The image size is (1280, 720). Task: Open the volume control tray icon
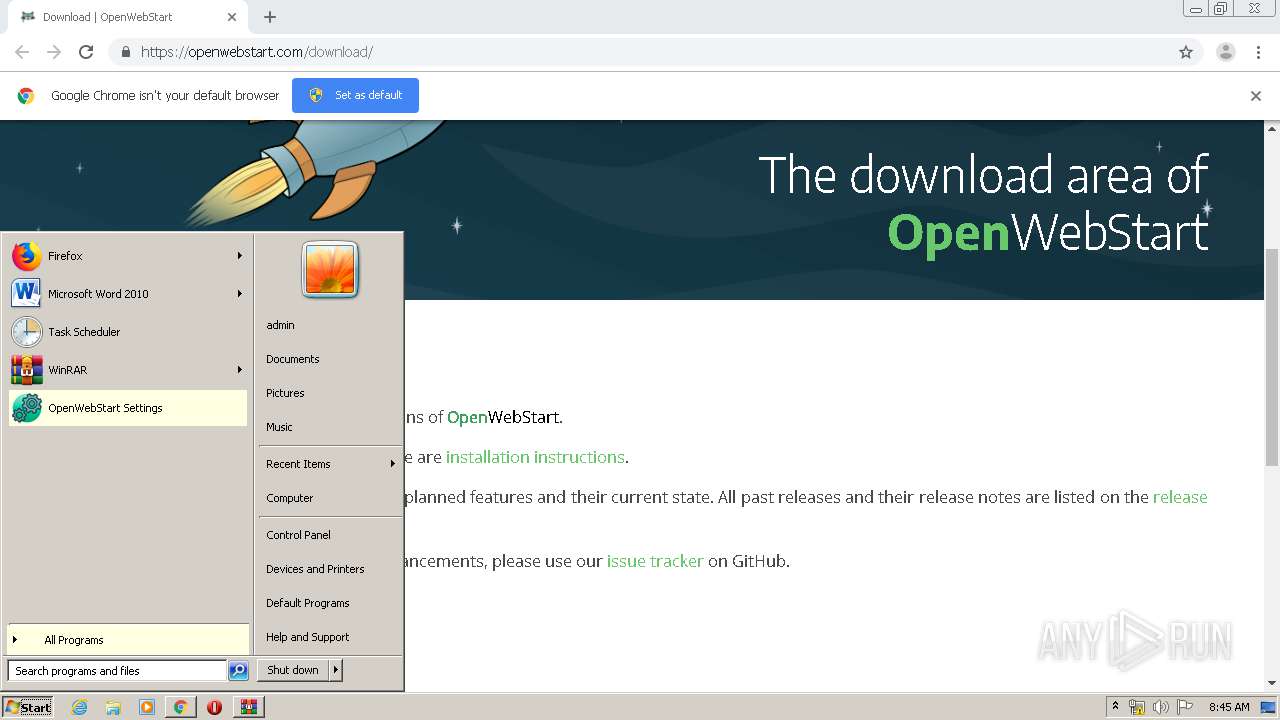click(1161, 707)
